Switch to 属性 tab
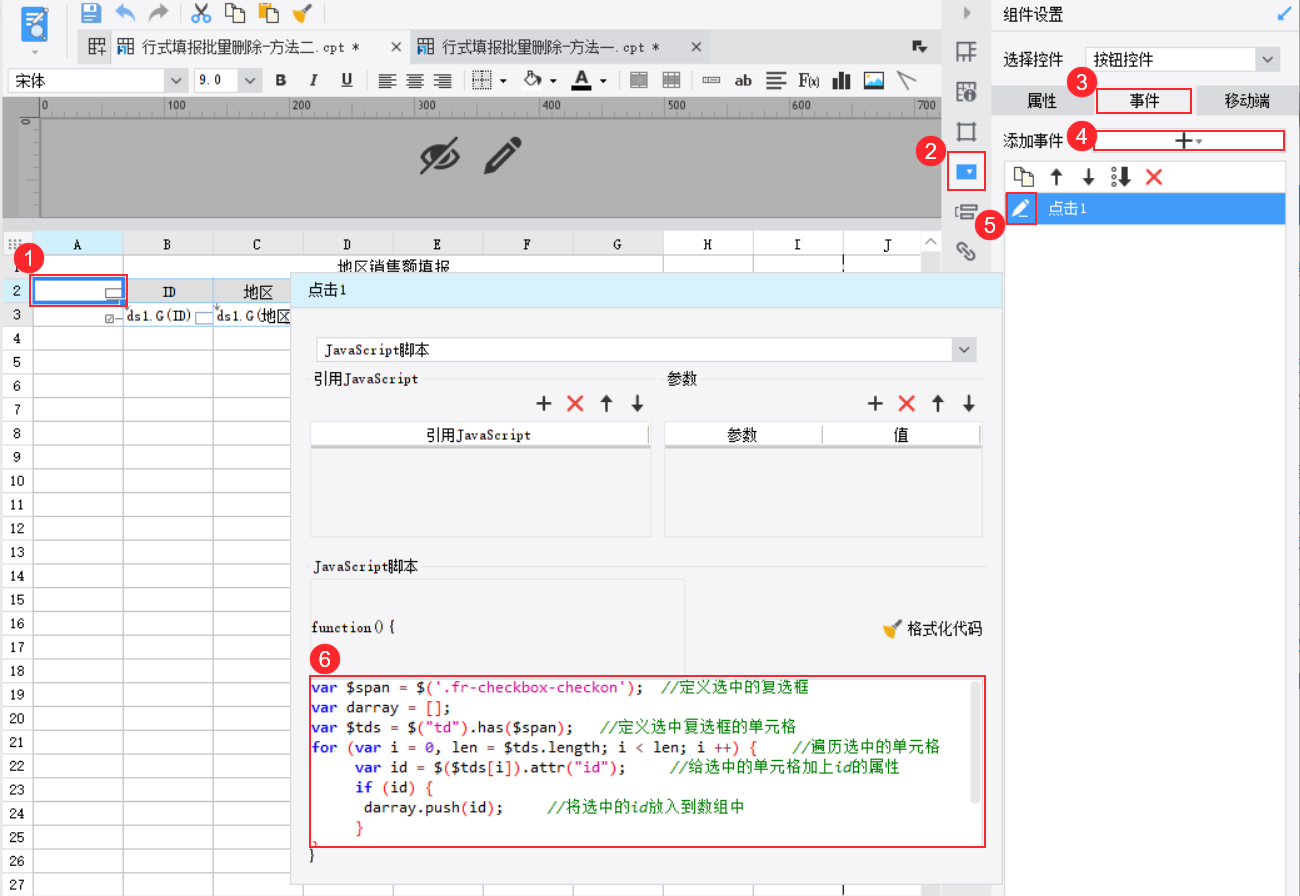This screenshot has height=896, width=1300. [1042, 101]
